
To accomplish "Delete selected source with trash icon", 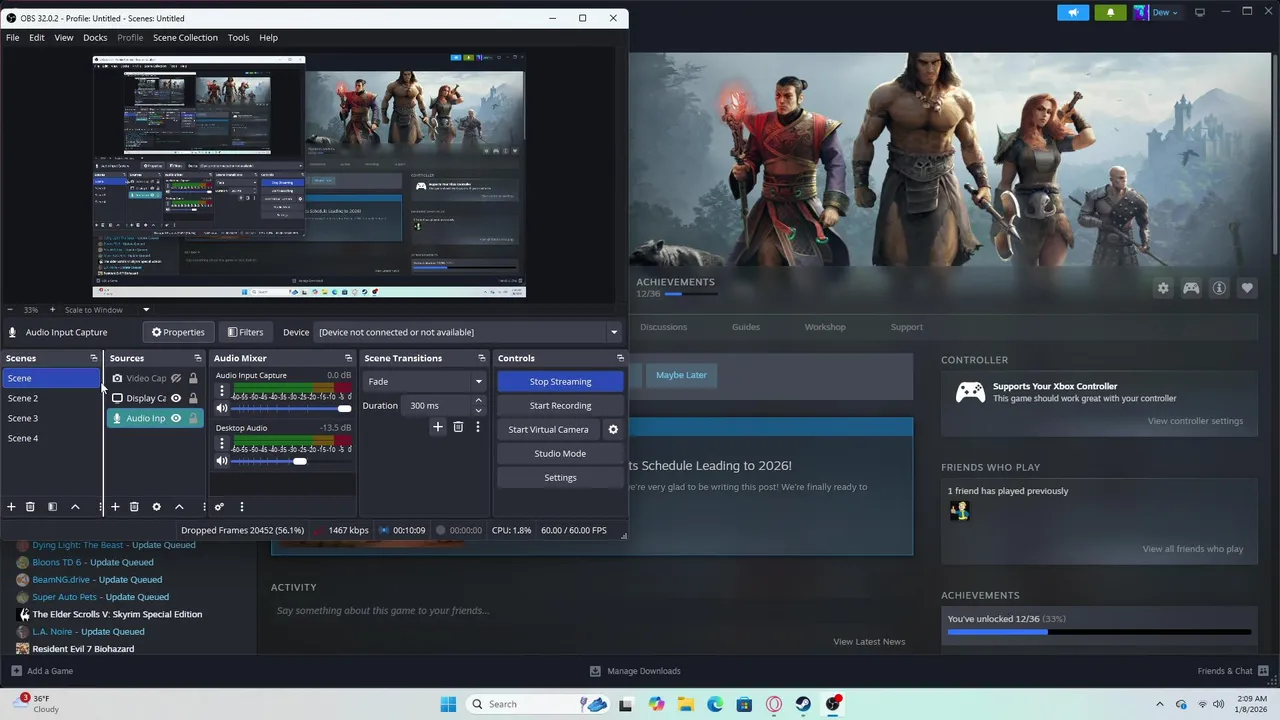I will click(134, 507).
